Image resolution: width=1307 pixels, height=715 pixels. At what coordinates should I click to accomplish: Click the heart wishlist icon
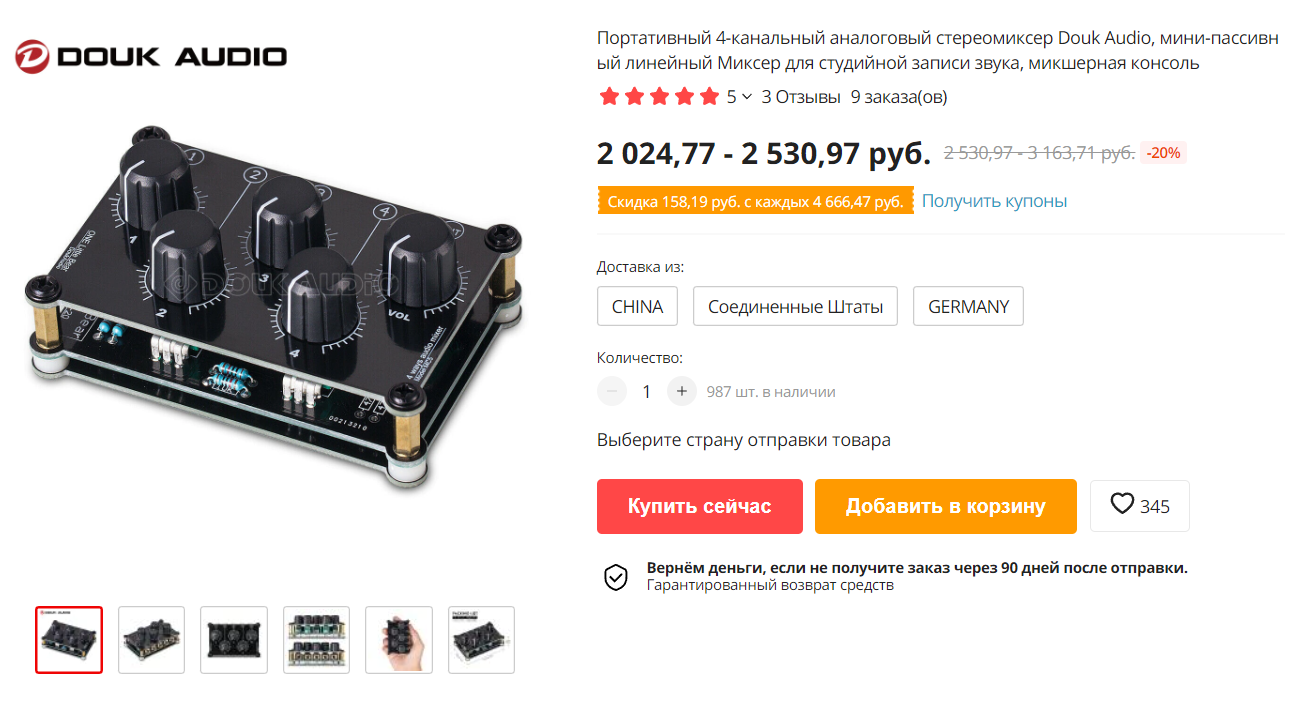click(x=1122, y=504)
